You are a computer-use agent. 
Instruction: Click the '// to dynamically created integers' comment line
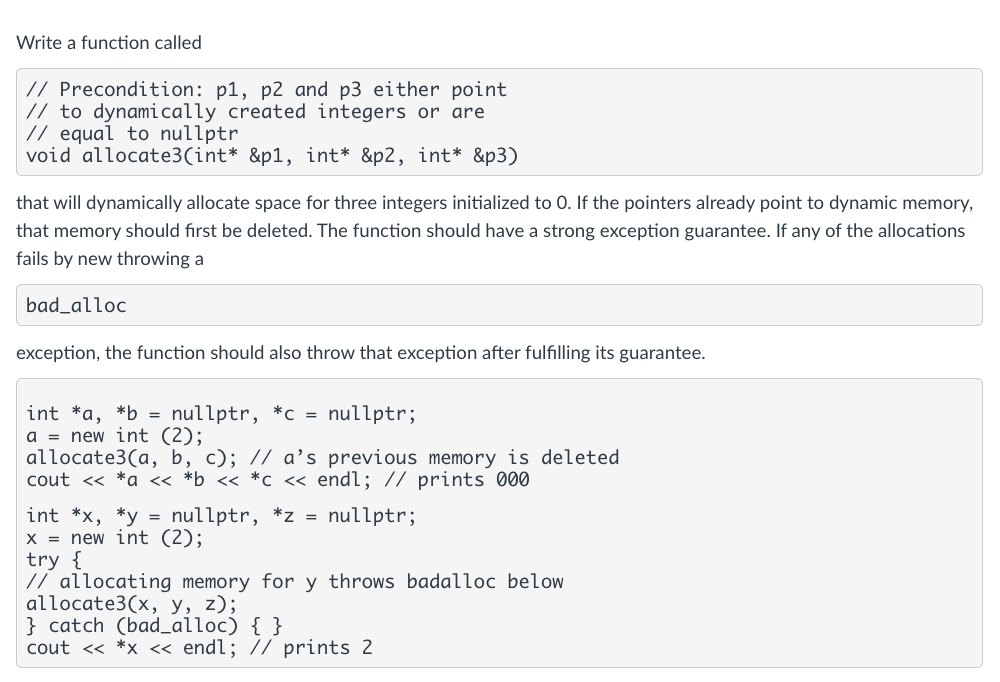tap(255, 112)
